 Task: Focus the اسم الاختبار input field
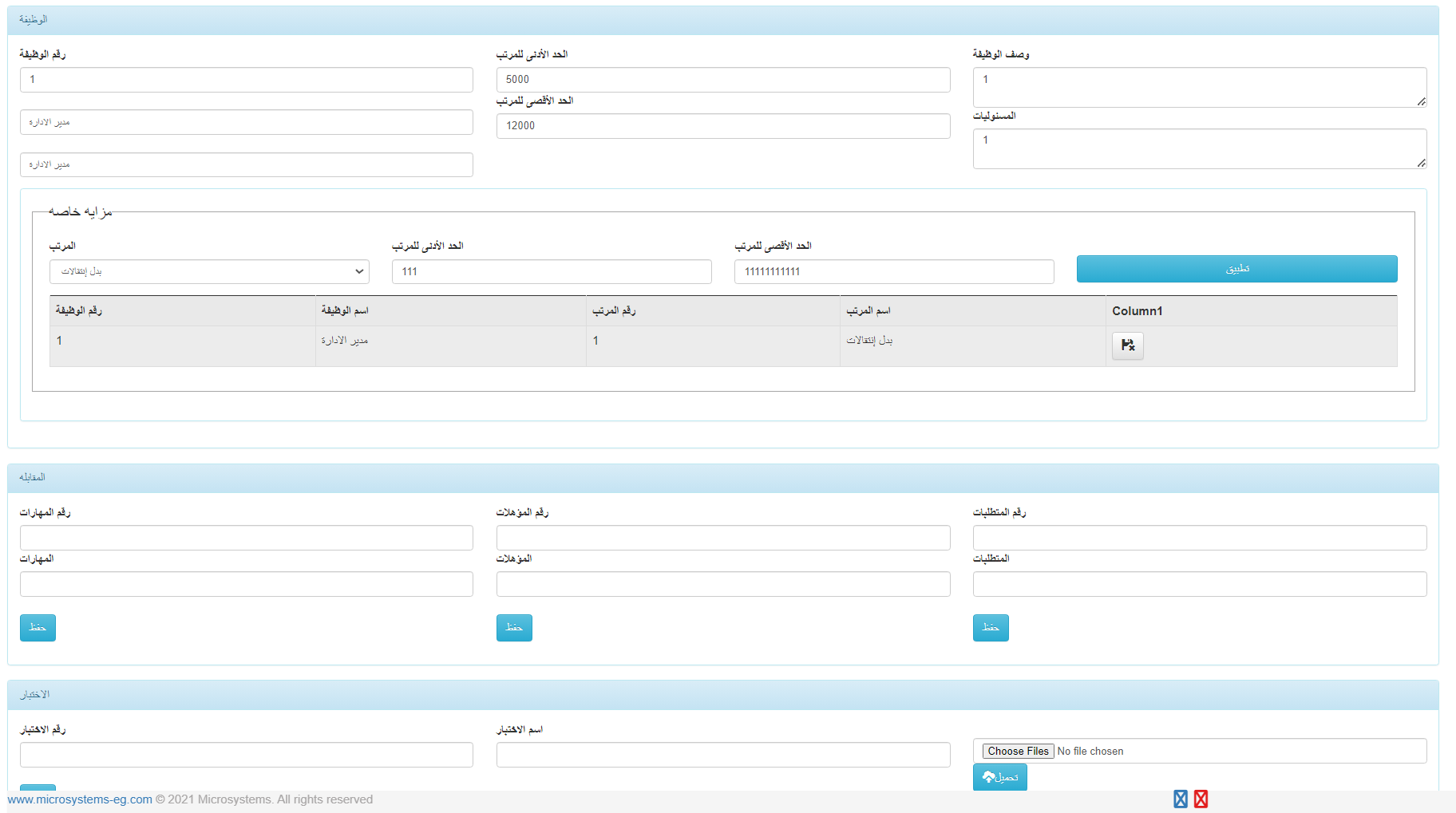click(722, 755)
